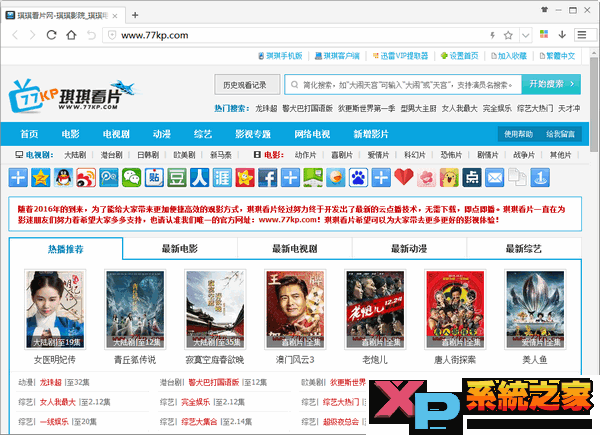This screenshot has width=600, height=435.
Task: Reload the page with refresh icon
Action: click(52, 35)
